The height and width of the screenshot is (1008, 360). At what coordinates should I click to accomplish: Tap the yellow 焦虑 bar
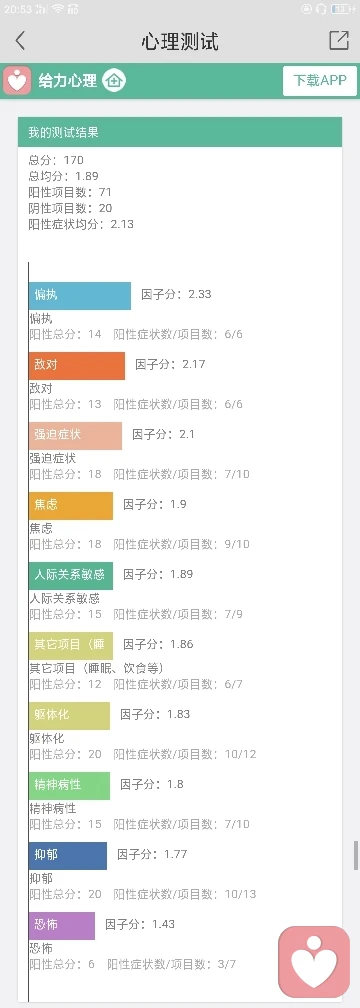[71, 506]
